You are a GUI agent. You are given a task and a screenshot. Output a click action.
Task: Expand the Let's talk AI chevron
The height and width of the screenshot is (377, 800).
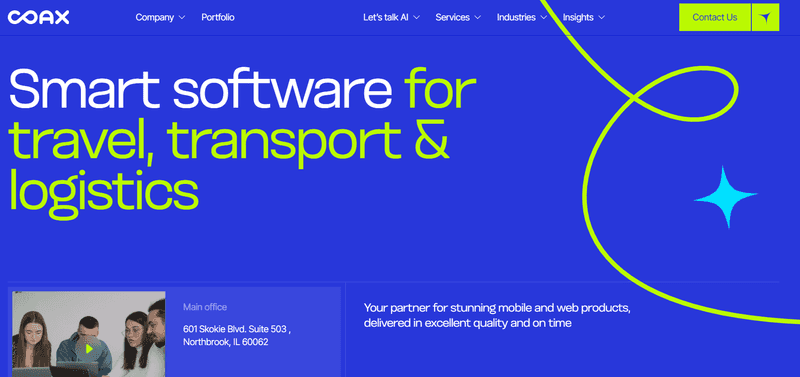point(416,17)
